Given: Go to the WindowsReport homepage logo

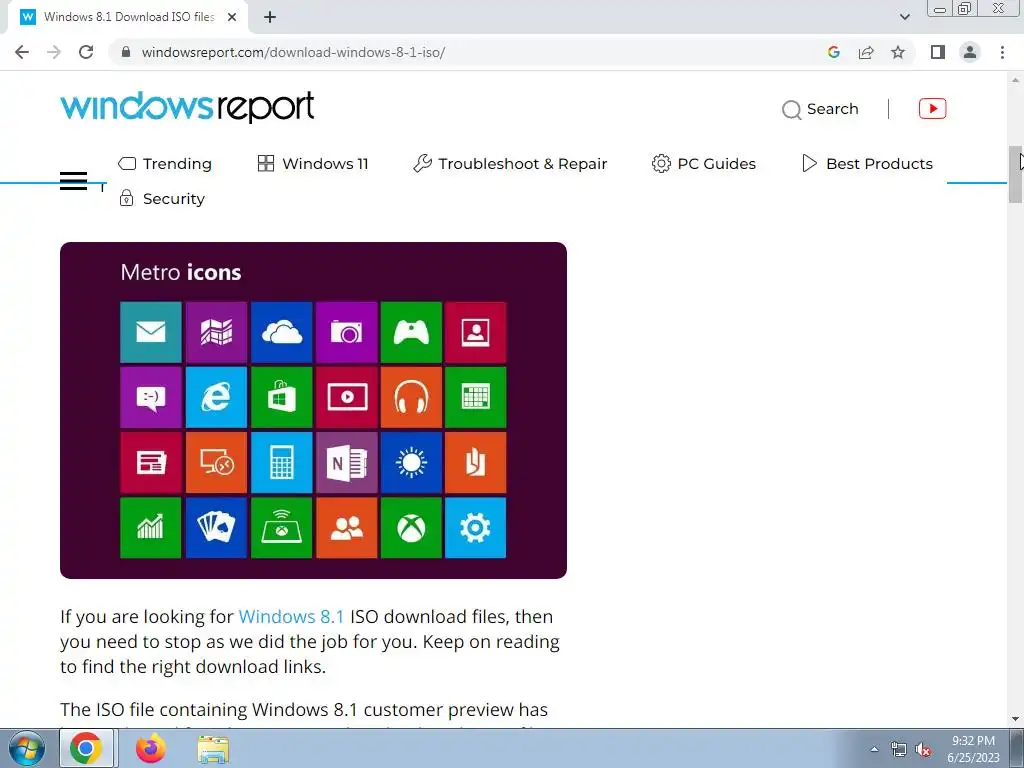Looking at the screenshot, I should pos(187,107).
